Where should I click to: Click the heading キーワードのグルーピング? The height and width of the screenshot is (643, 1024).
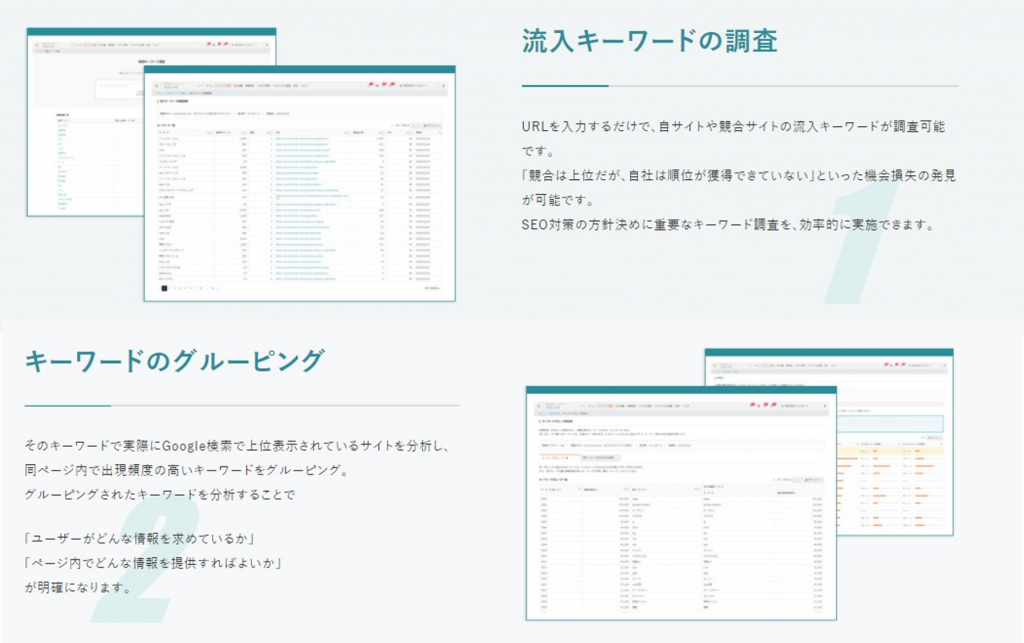click(174, 360)
